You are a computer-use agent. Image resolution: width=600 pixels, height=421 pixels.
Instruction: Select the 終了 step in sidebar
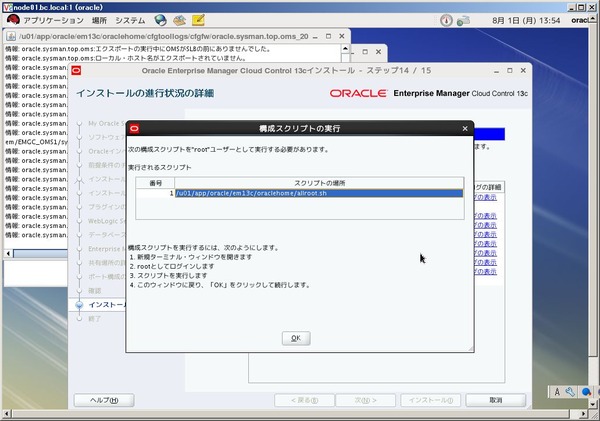click(94, 319)
